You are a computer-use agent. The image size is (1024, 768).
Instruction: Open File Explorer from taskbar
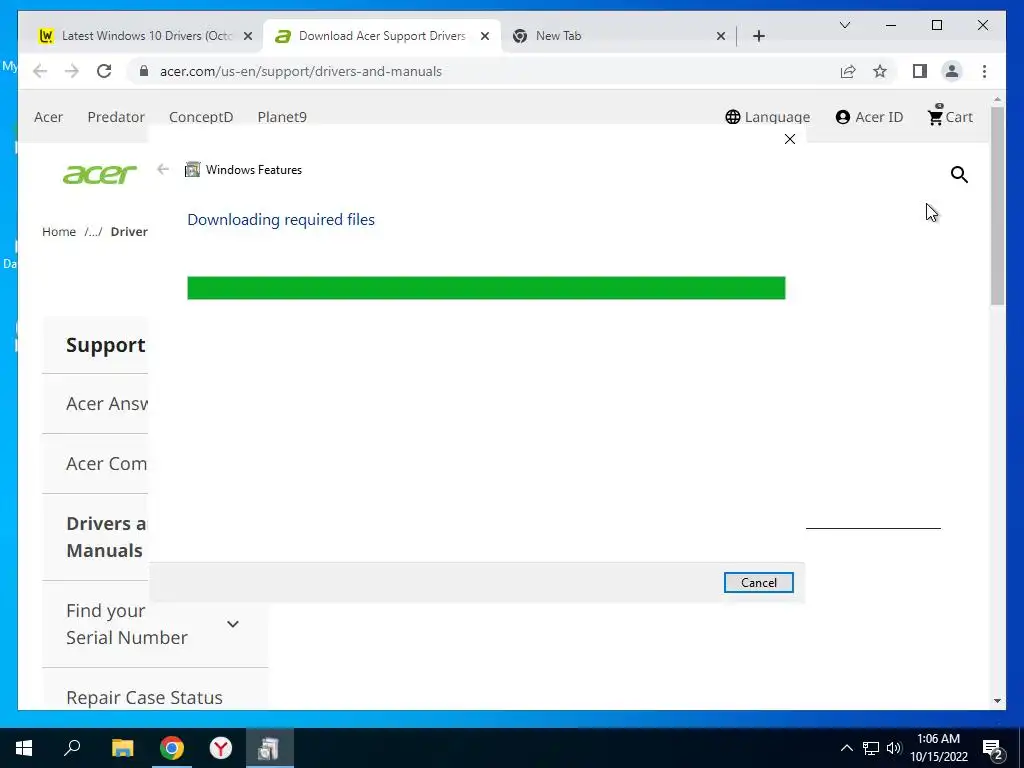click(x=122, y=748)
